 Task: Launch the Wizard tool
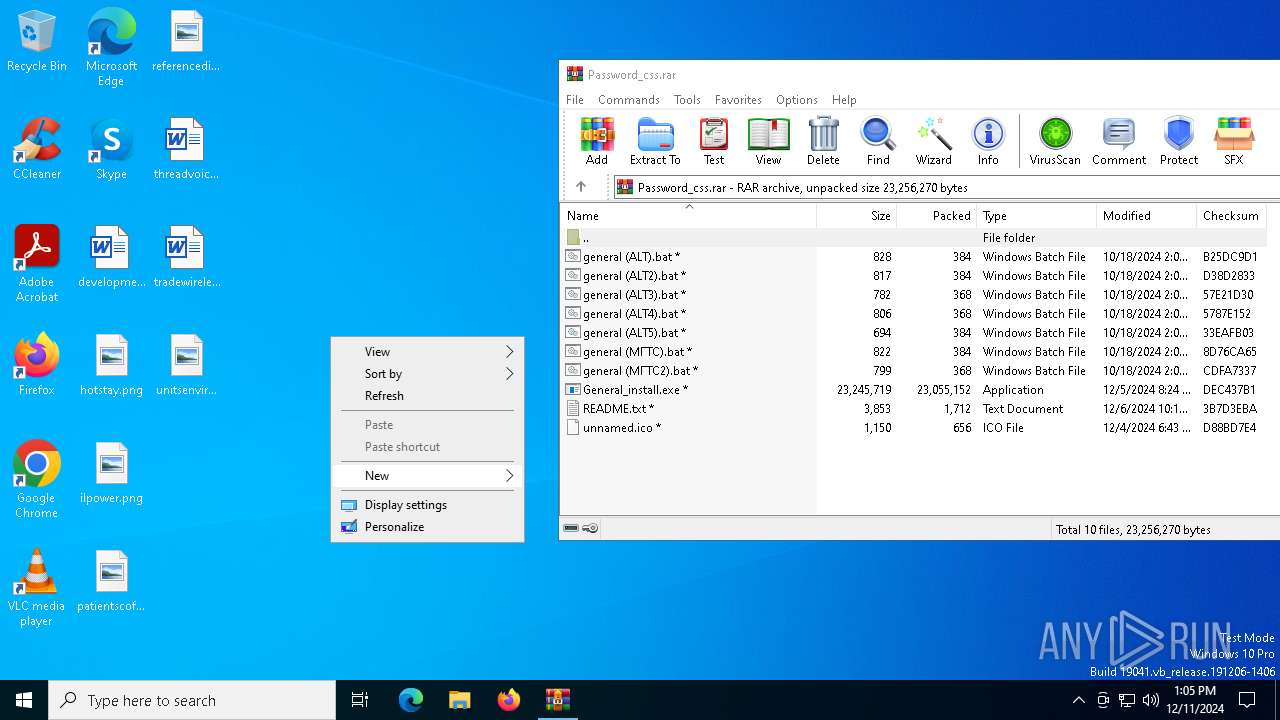tap(933, 141)
